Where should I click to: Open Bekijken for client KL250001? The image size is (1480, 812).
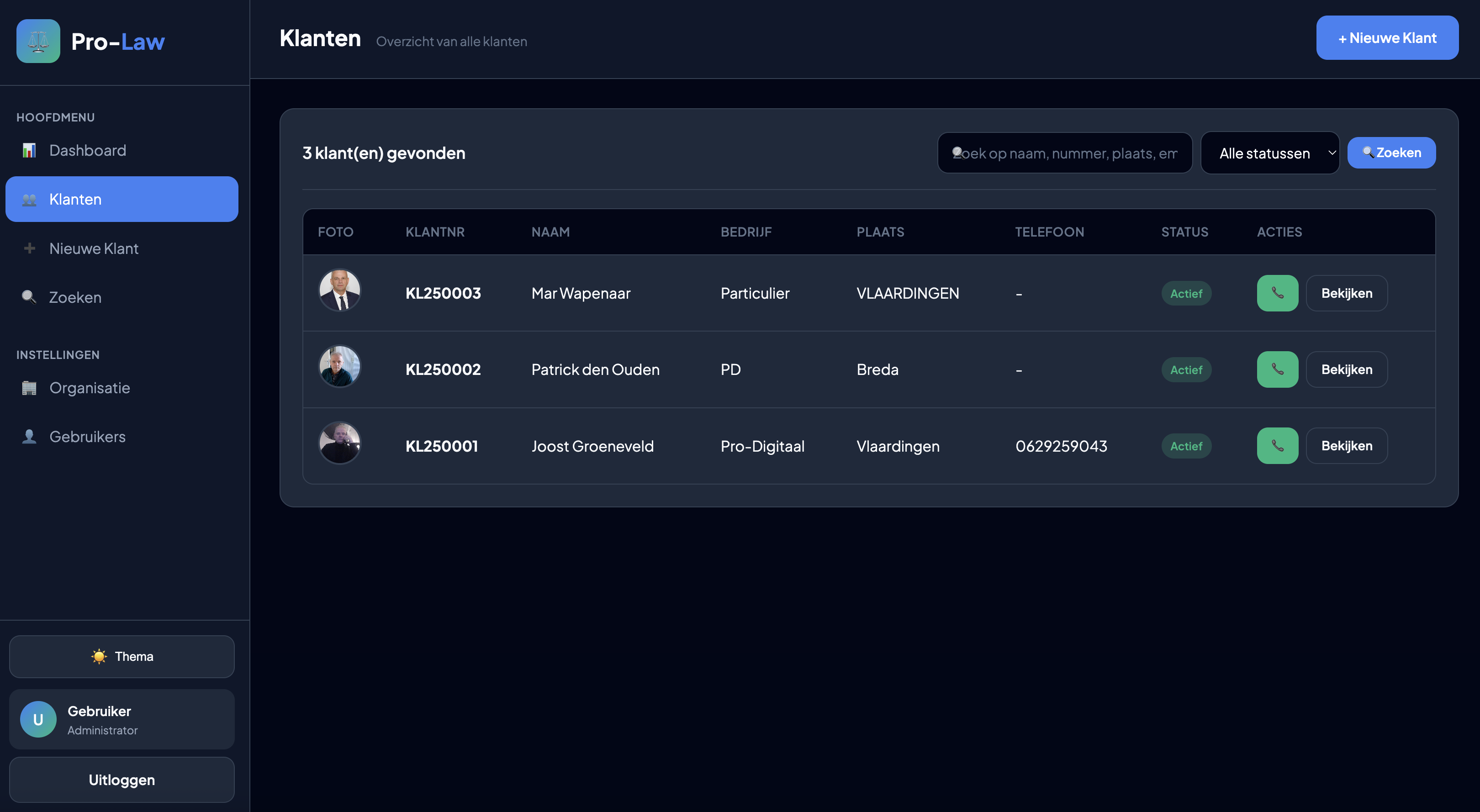click(1346, 446)
